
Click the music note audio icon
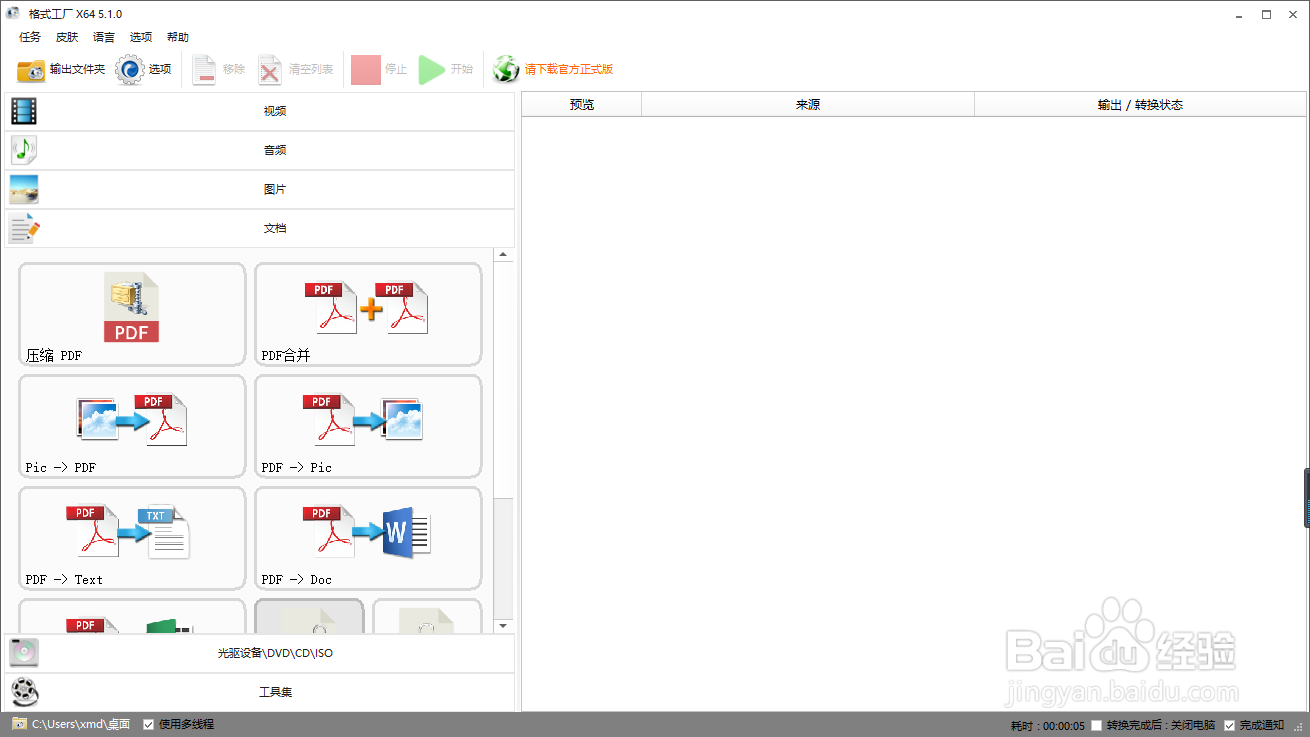click(24, 150)
